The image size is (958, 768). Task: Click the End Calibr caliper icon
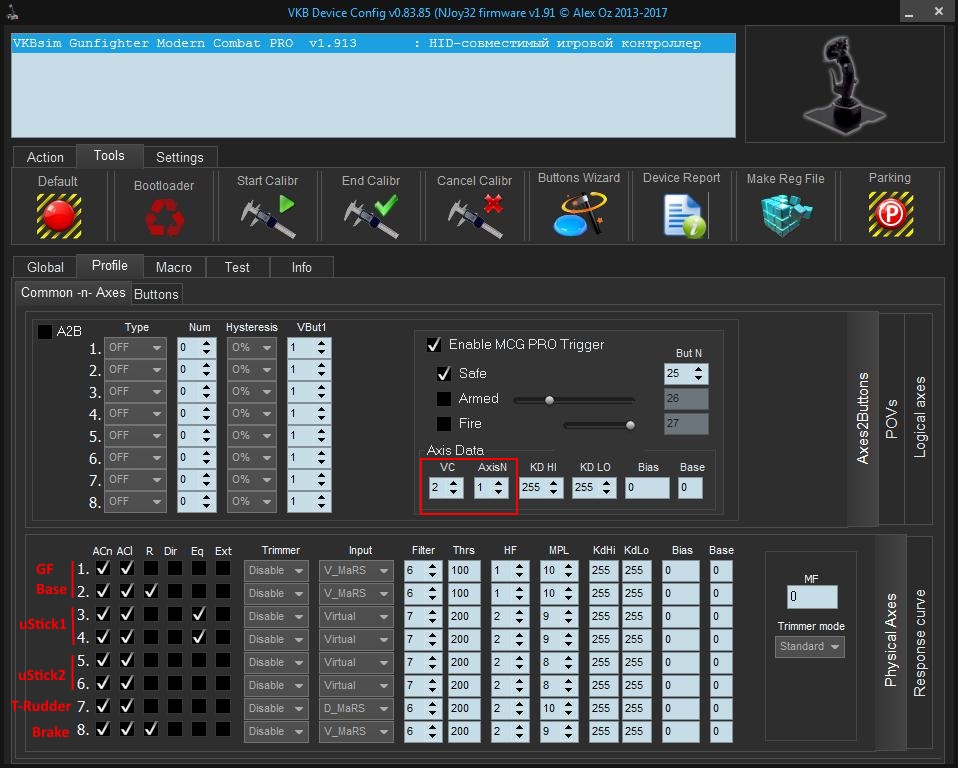click(x=370, y=216)
